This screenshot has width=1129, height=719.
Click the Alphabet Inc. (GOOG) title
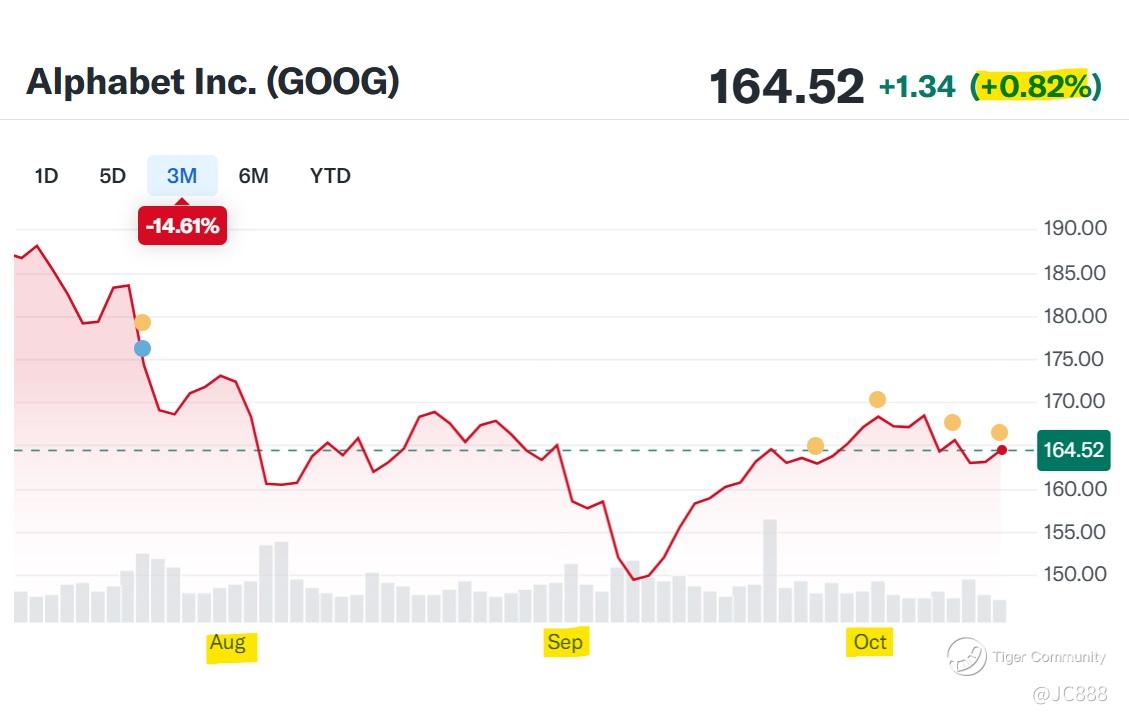click(213, 82)
